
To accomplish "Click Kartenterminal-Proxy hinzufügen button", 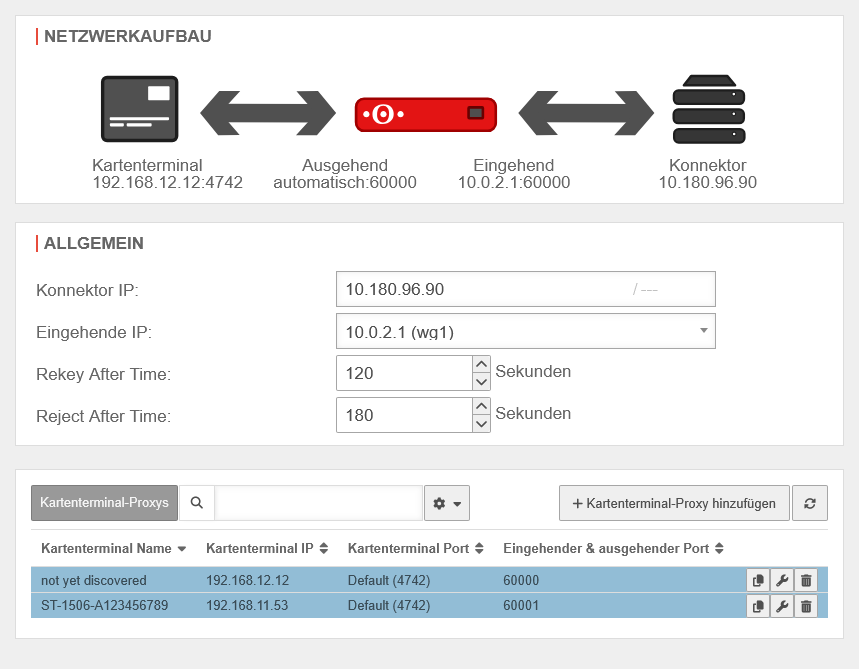I will point(673,504).
